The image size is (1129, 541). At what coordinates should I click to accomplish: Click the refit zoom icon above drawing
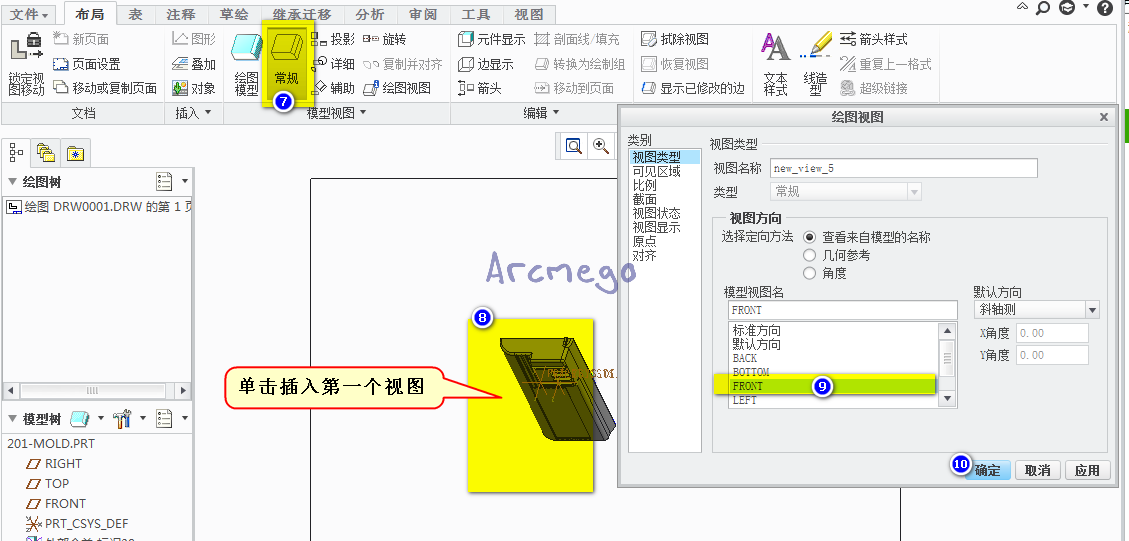pos(574,146)
